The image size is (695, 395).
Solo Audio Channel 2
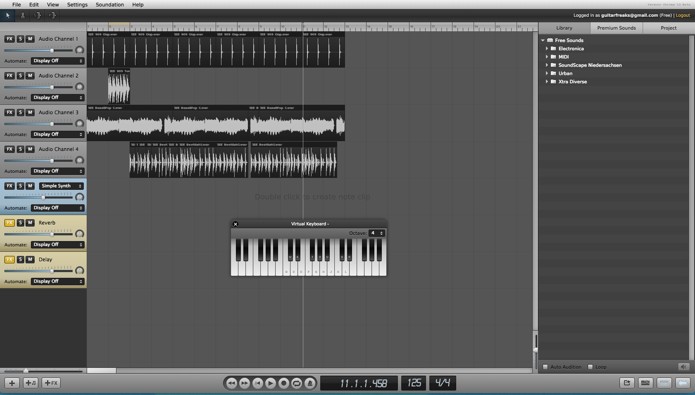click(x=20, y=76)
